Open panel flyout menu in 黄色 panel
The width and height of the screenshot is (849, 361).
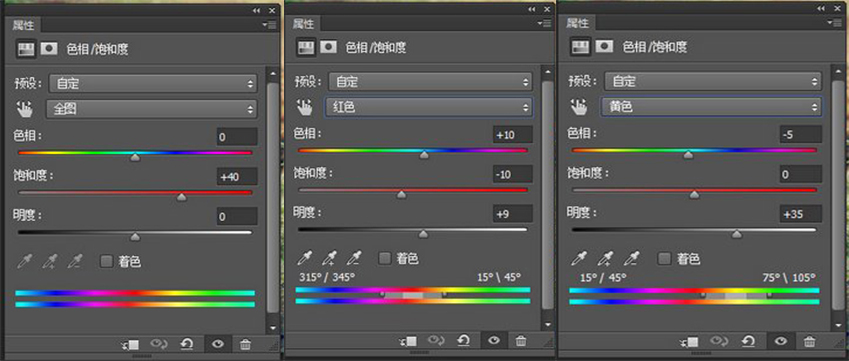834,23
